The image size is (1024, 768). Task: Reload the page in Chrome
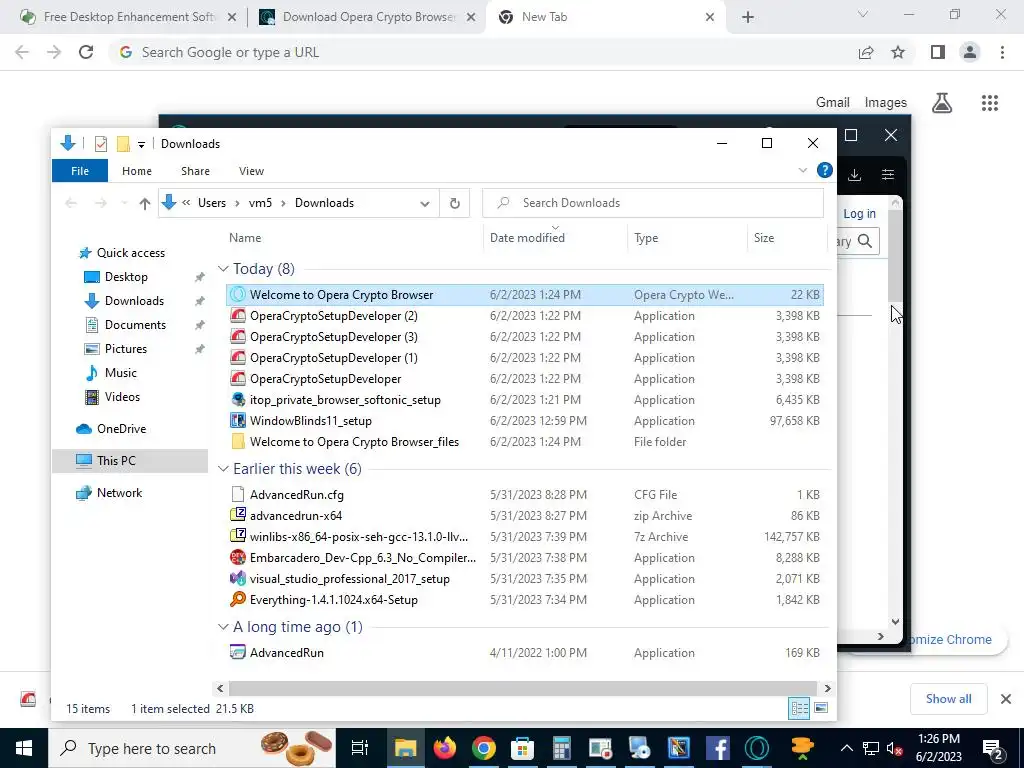click(86, 52)
